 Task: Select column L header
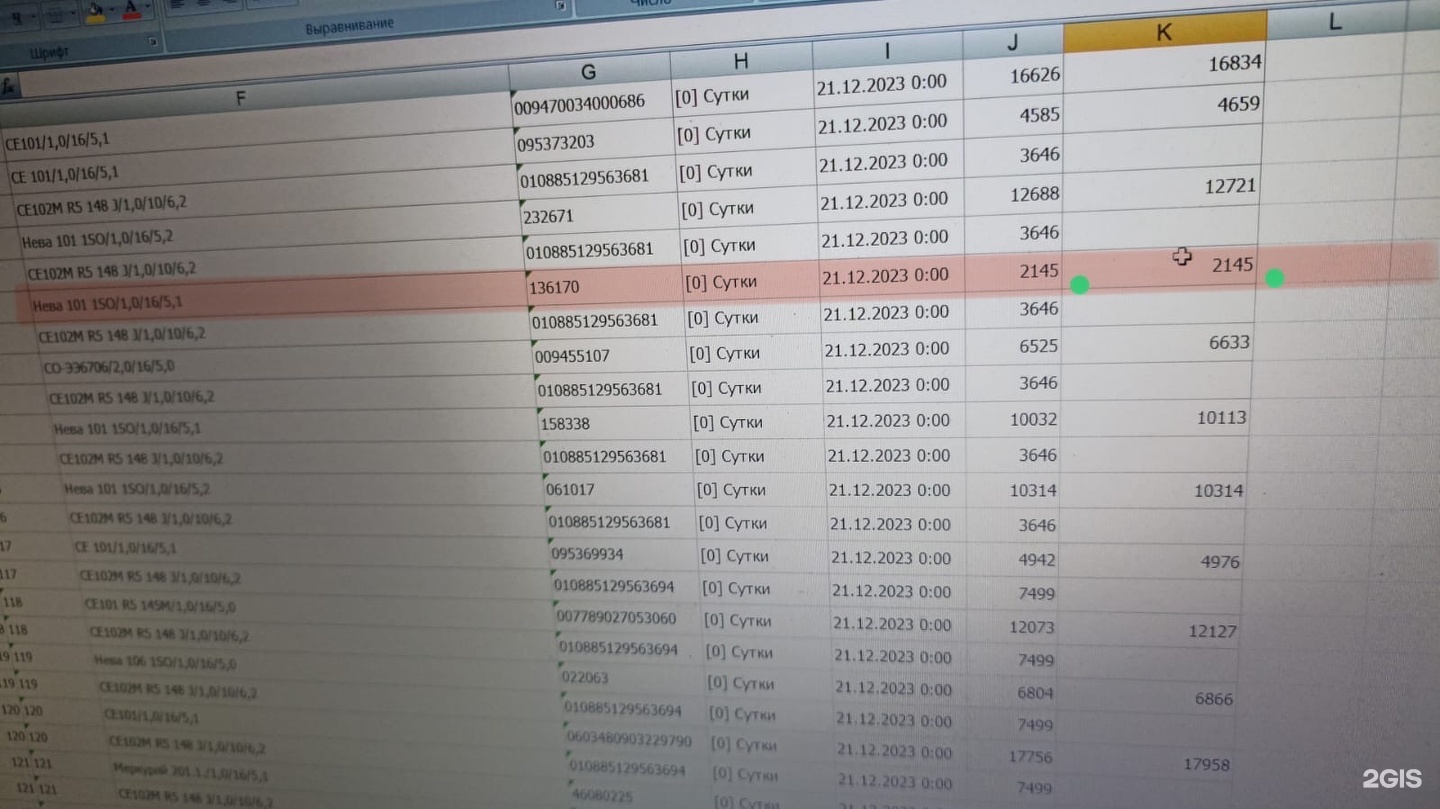click(x=1335, y=22)
